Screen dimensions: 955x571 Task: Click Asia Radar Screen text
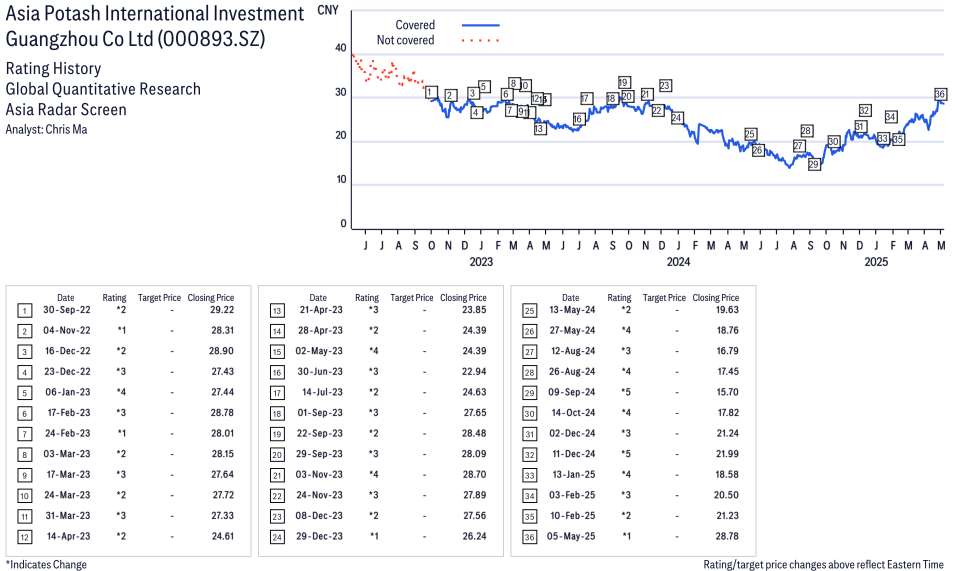pos(66,110)
